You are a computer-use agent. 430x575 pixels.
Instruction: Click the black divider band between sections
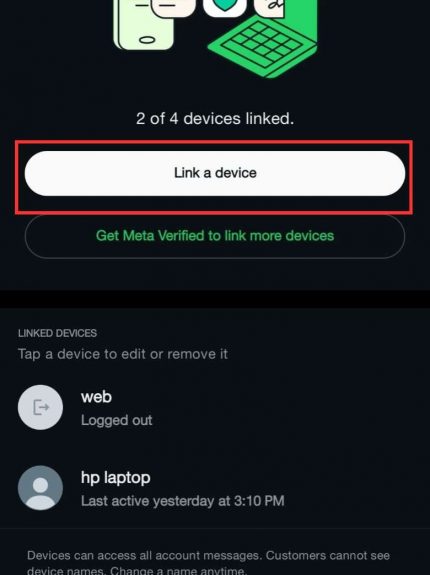(215, 299)
